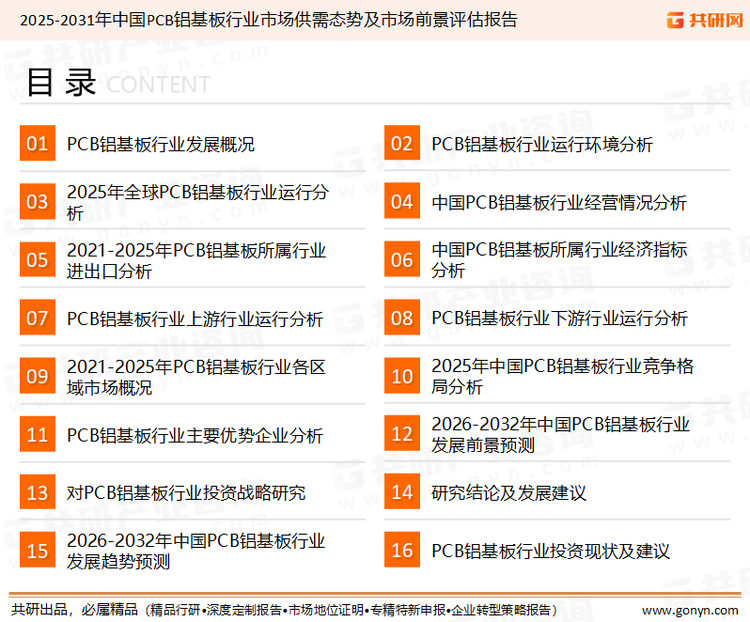This screenshot has height=622, width=750.
Task: Select 2025年全球PCB铝基板行业运行分析 entry
Action: tap(198, 202)
